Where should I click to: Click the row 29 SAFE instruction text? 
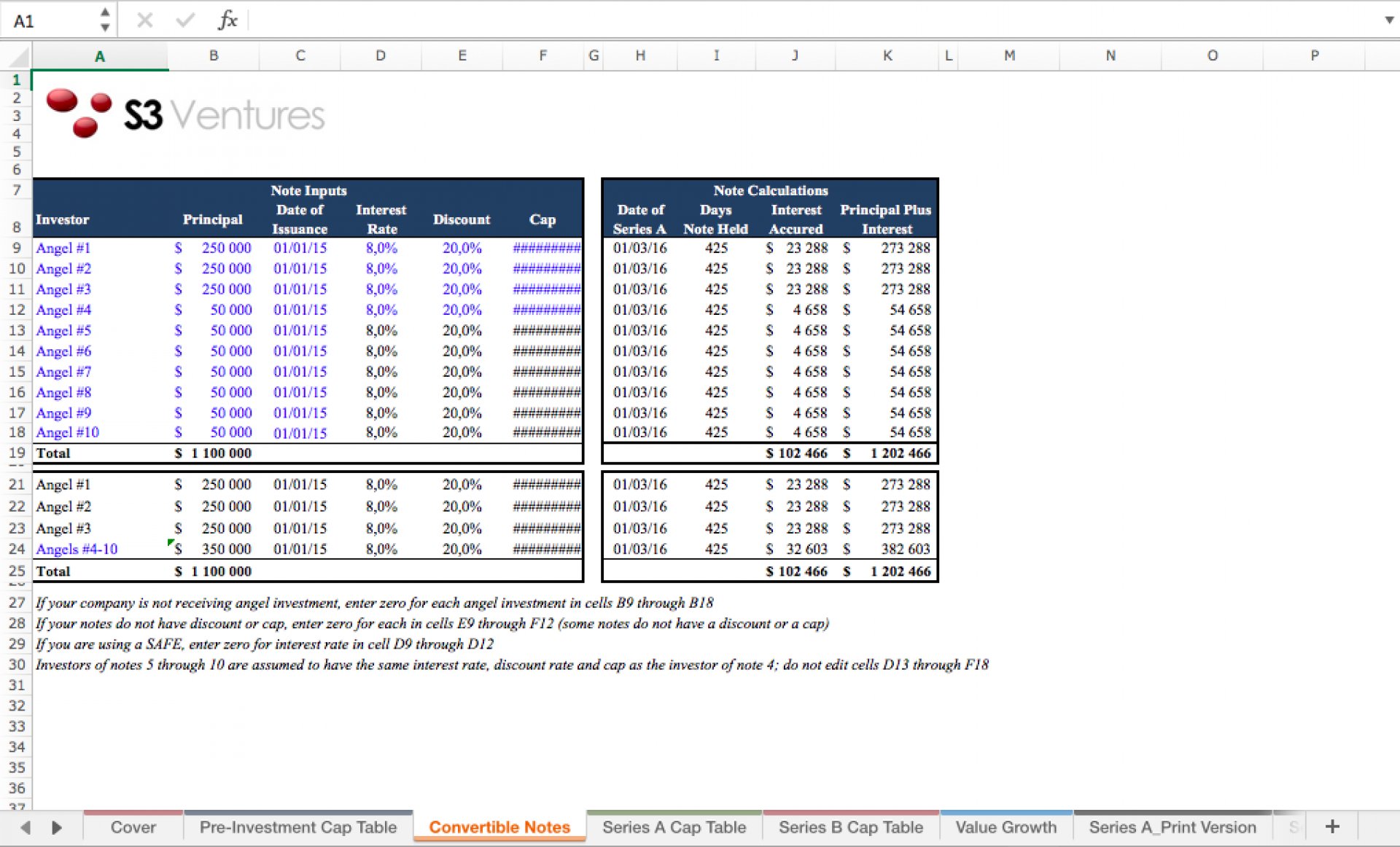pyautogui.click(x=264, y=644)
